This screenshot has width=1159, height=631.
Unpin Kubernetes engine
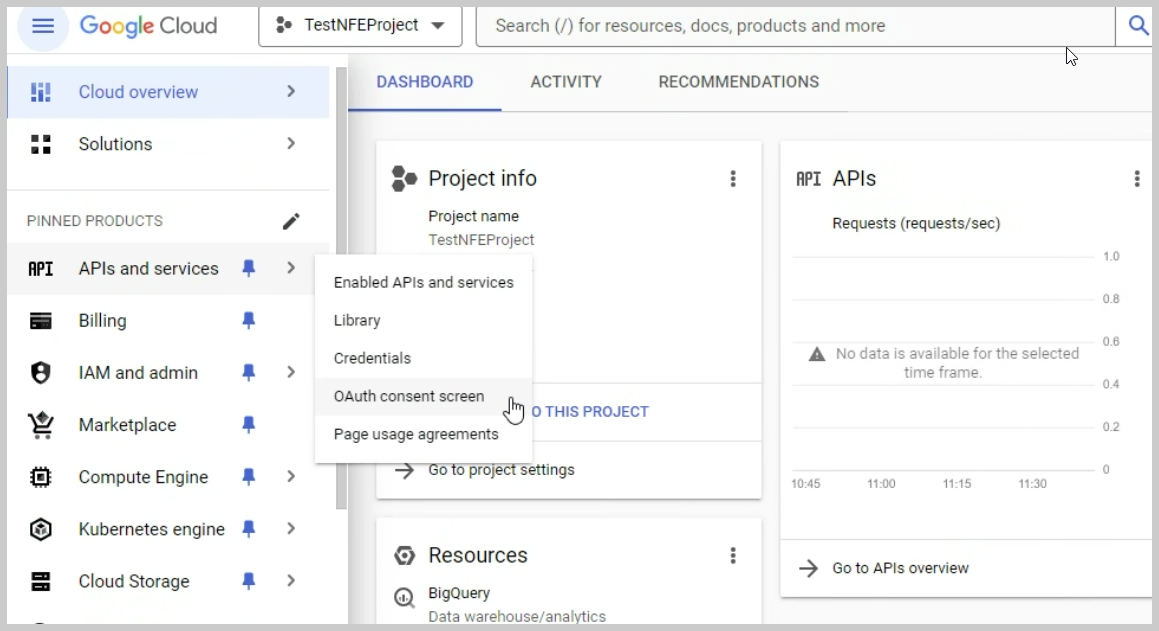pos(249,529)
